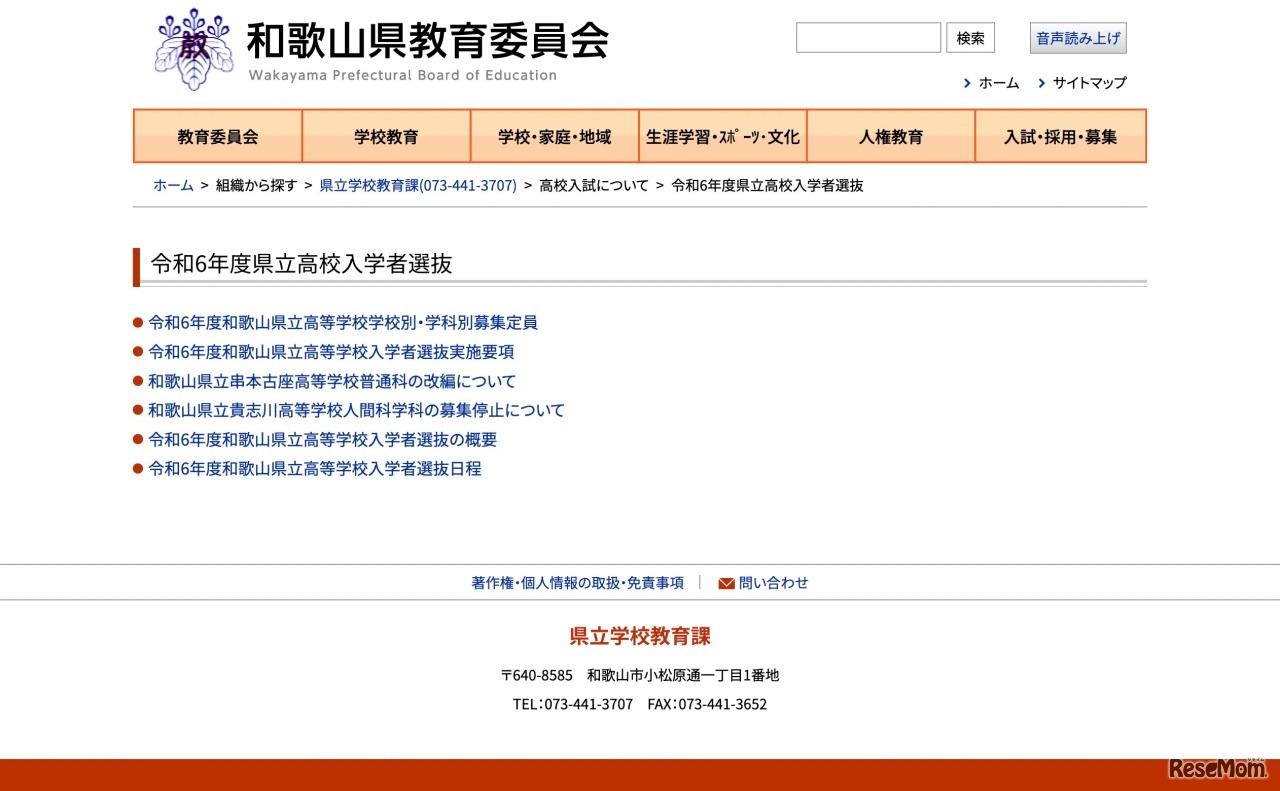Focus the site search text field

(x=868, y=38)
